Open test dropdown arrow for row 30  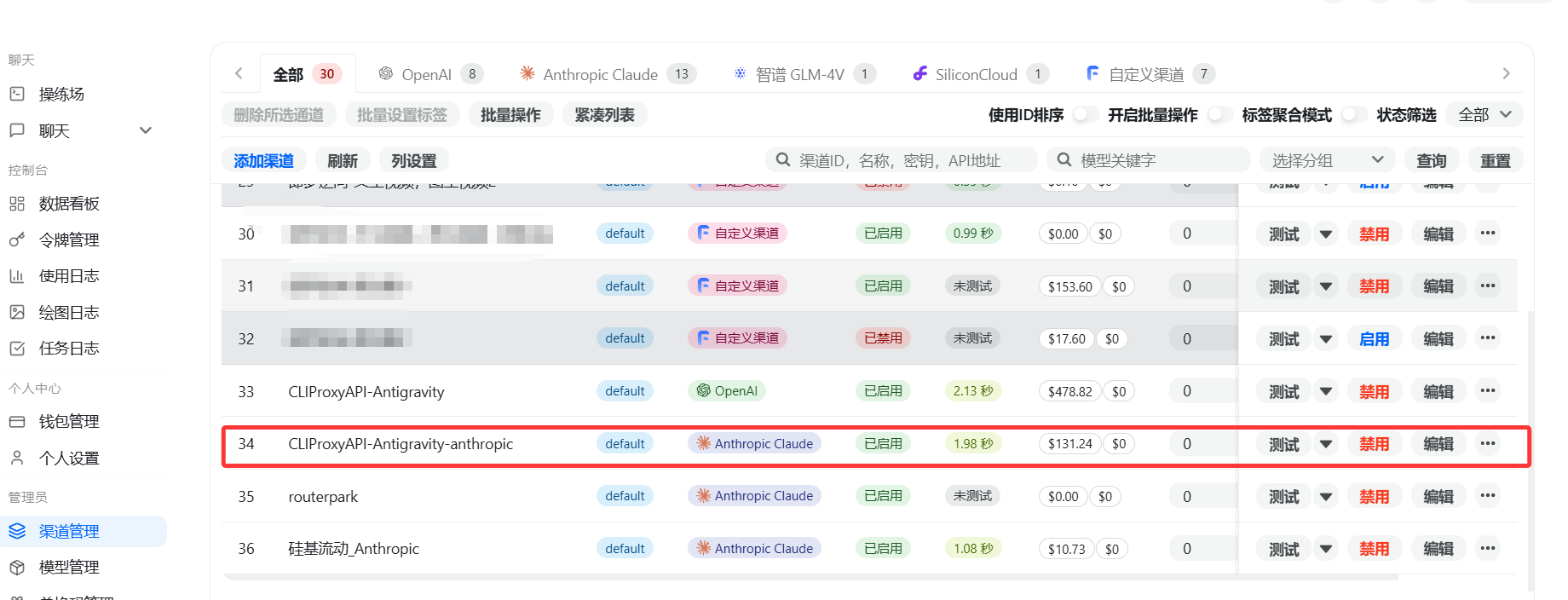point(1326,234)
